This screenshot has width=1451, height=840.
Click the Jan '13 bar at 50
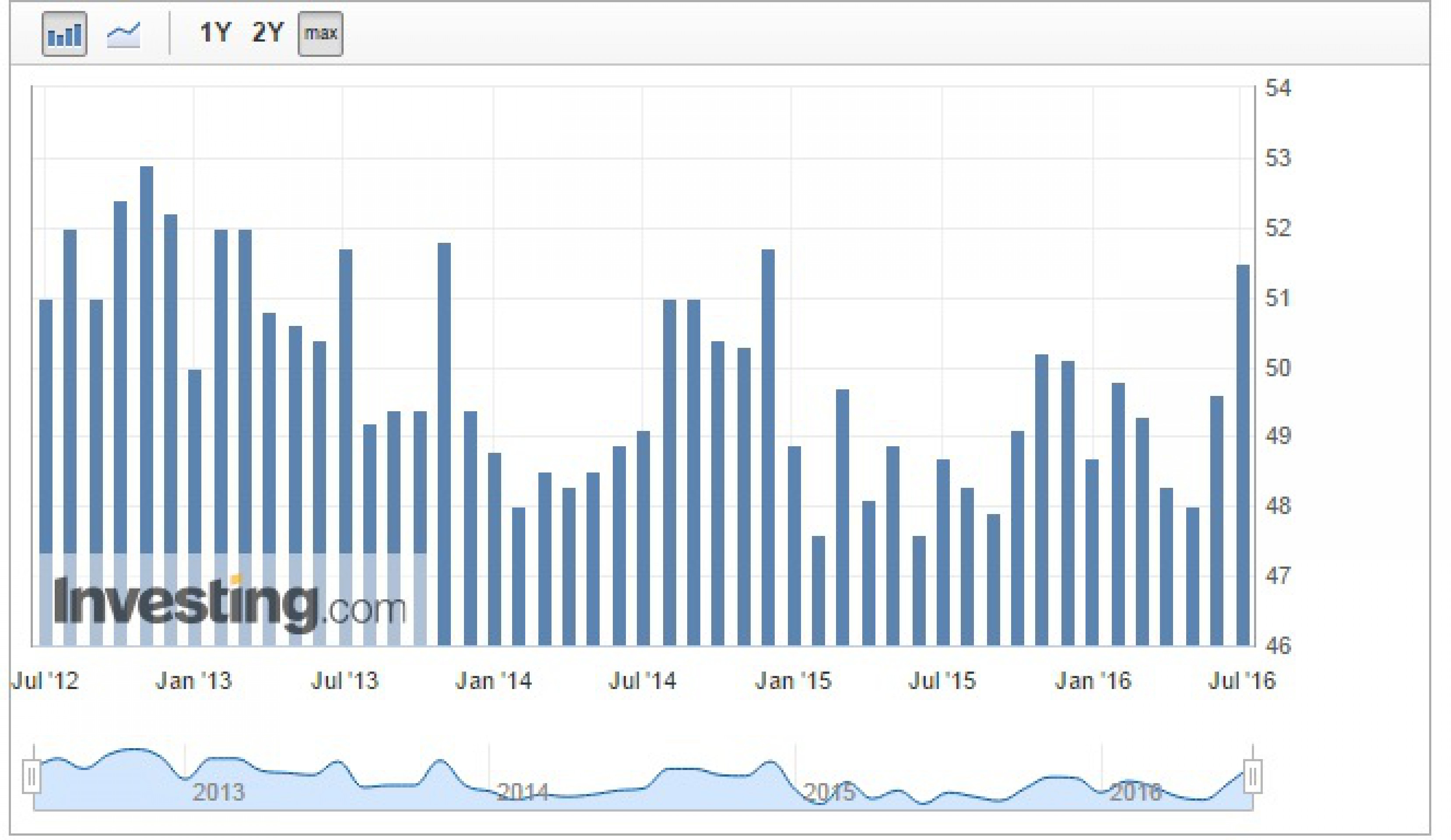point(195,506)
